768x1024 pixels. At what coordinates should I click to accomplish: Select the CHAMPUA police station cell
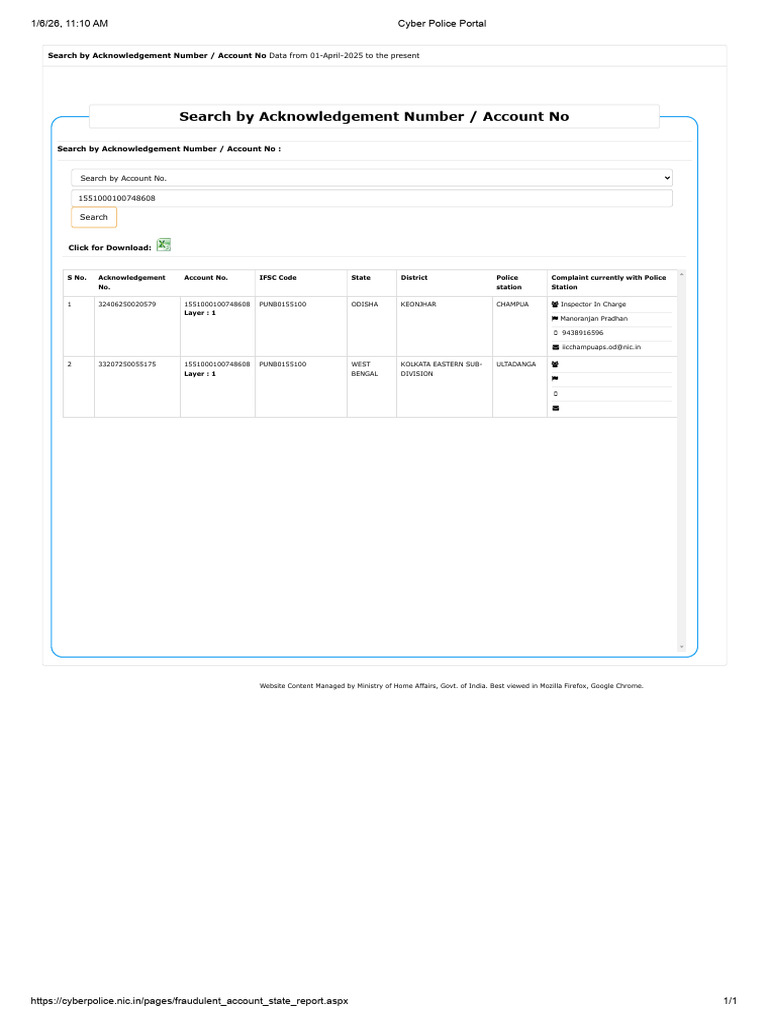(513, 304)
